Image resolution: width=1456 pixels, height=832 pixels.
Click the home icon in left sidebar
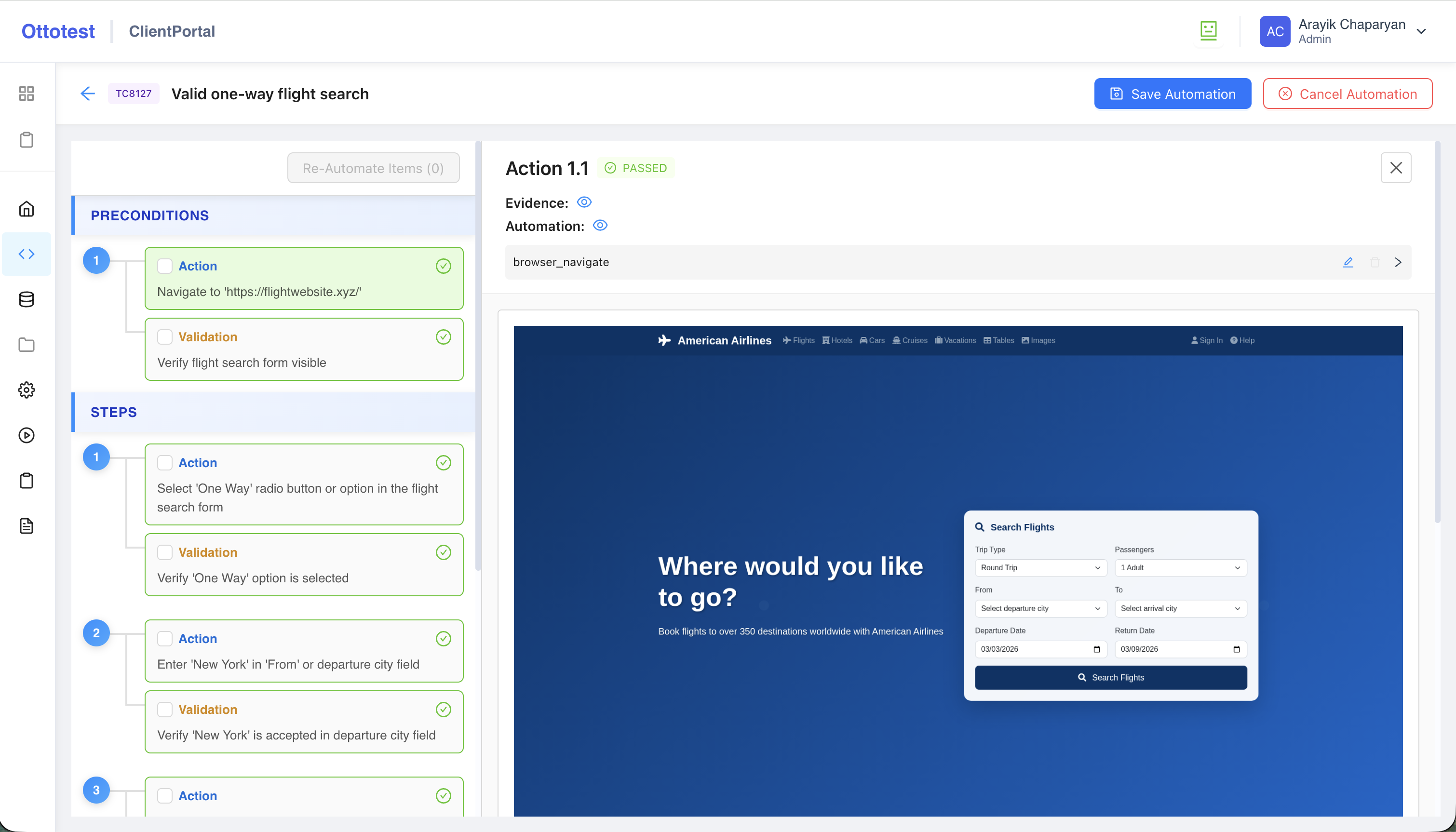27,209
